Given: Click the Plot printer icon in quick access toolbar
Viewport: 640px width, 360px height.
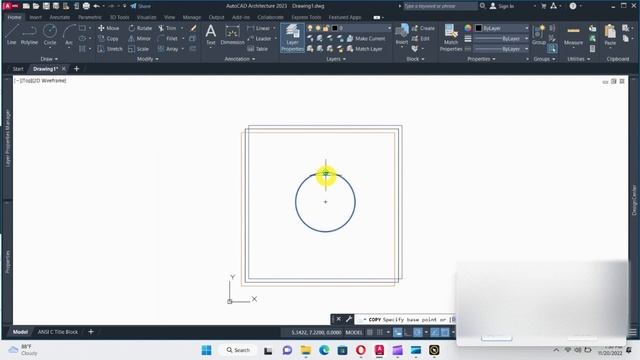Looking at the screenshot, I should click(86, 6).
